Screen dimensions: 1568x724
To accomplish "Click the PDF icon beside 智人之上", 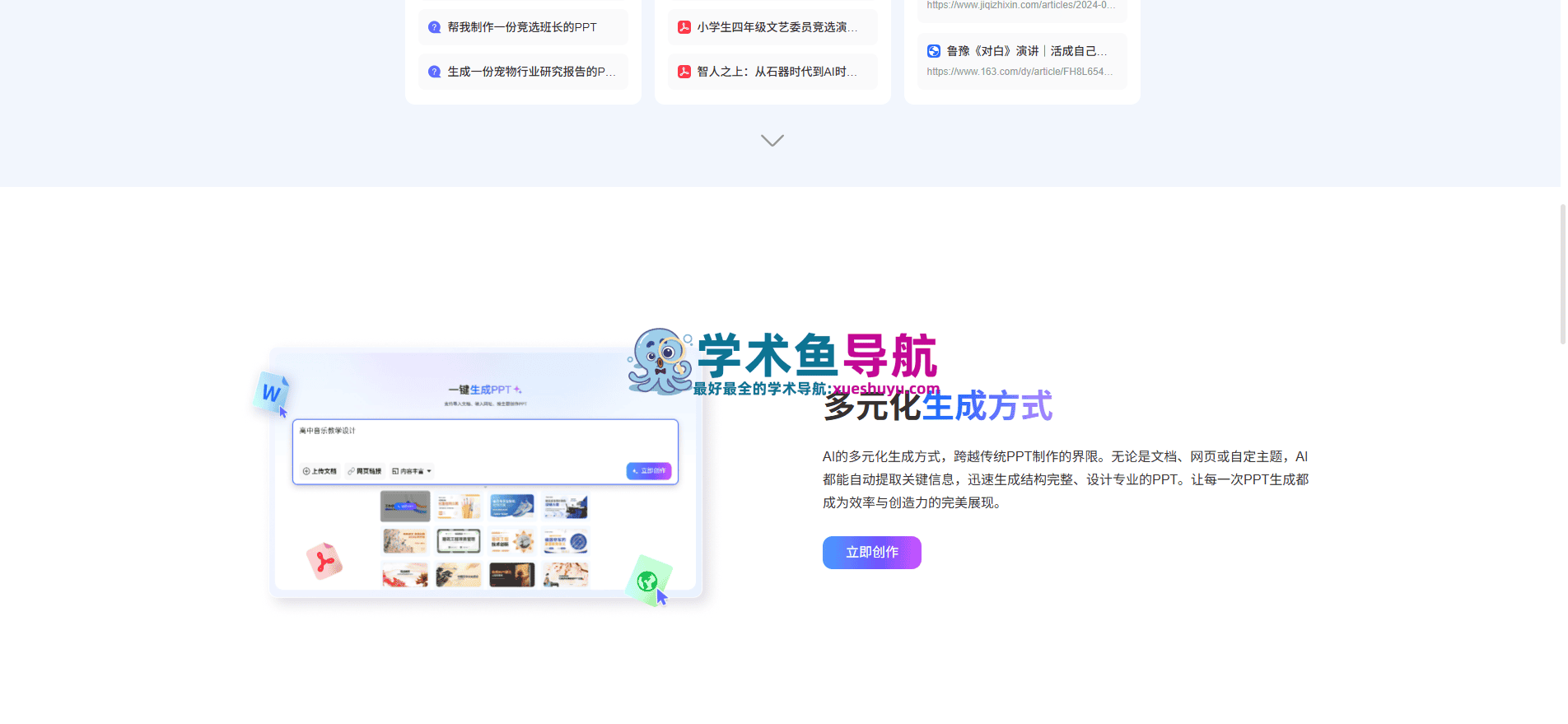I will (x=684, y=72).
